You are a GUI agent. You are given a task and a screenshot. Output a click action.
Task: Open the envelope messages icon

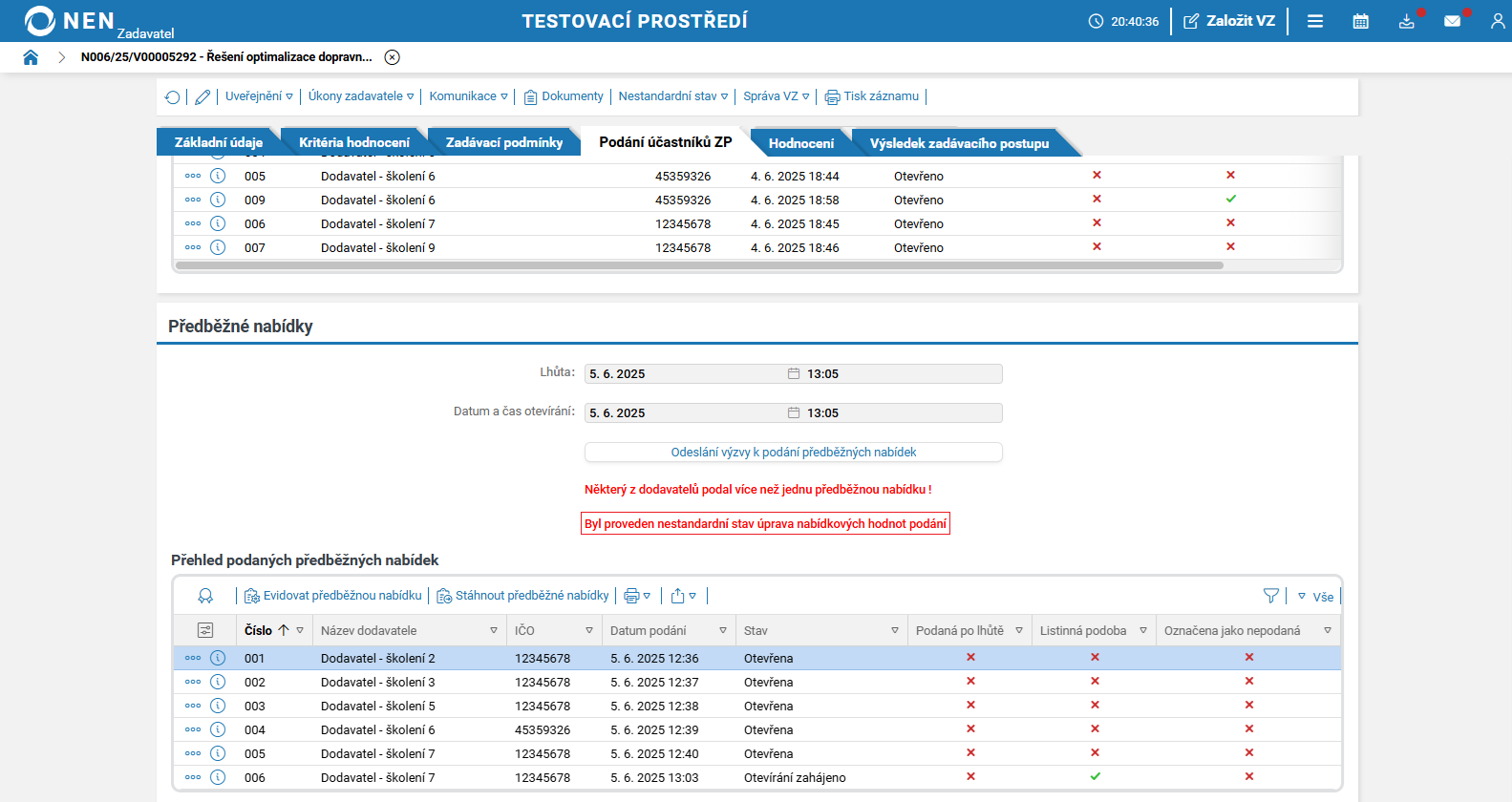pyautogui.click(x=1452, y=21)
